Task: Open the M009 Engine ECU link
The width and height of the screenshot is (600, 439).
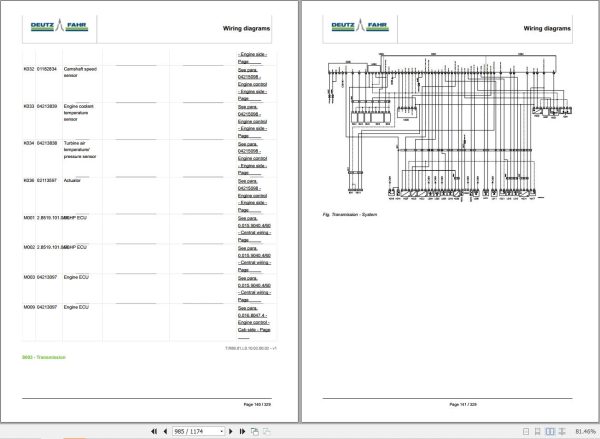Action: click(x=254, y=322)
